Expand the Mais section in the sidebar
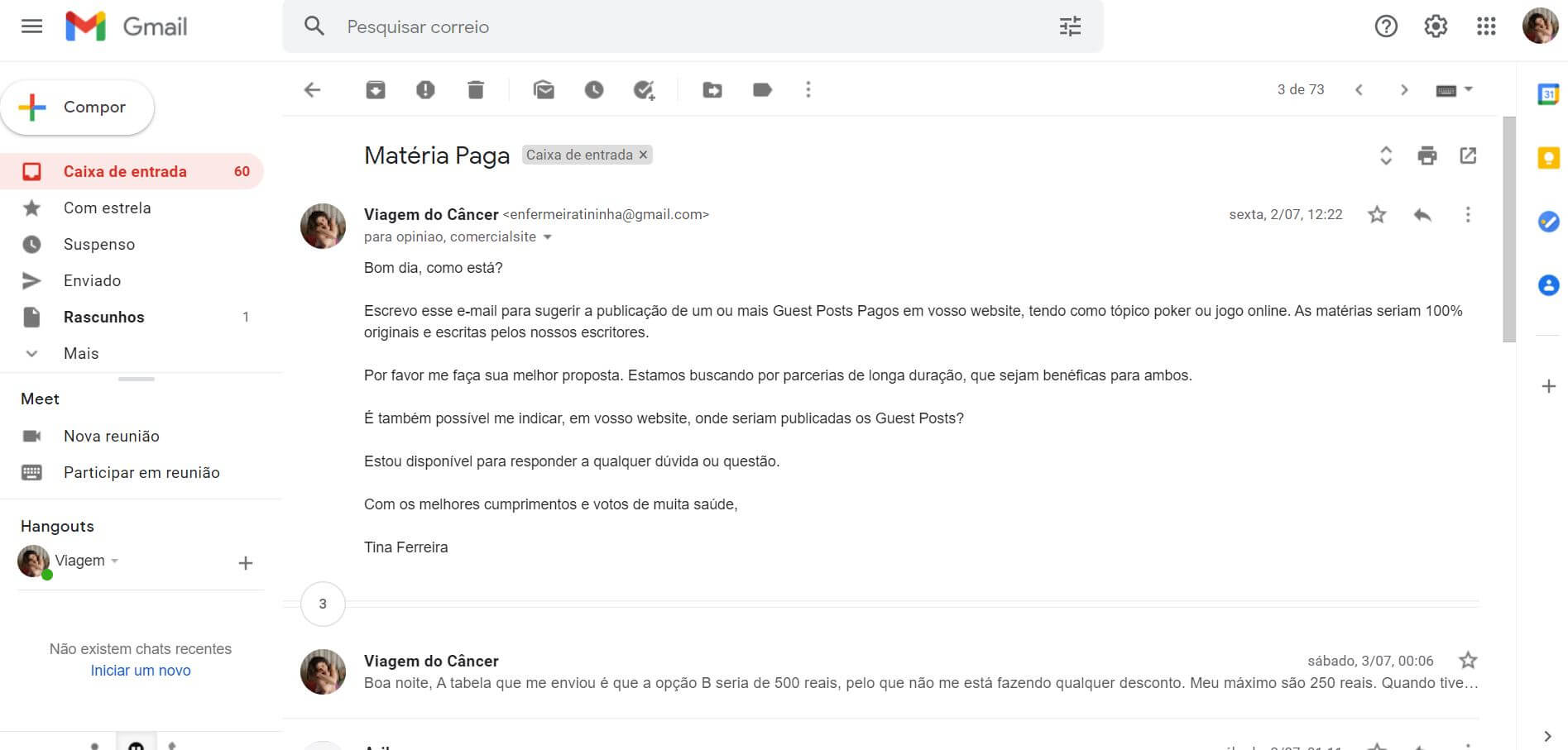The height and width of the screenshot is (750, 1568). point(80,353)
